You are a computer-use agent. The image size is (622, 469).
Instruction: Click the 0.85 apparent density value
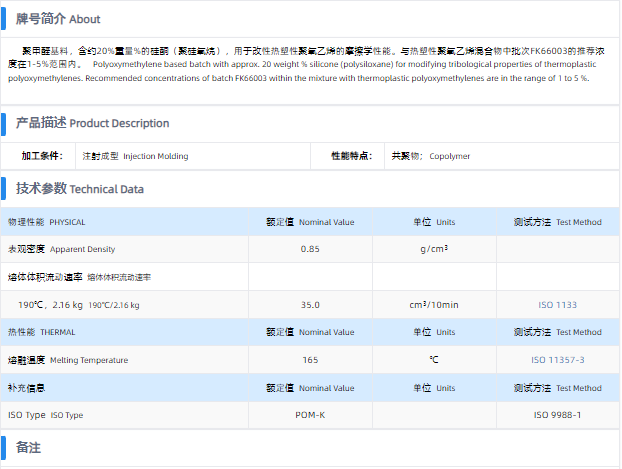[310, 249]
